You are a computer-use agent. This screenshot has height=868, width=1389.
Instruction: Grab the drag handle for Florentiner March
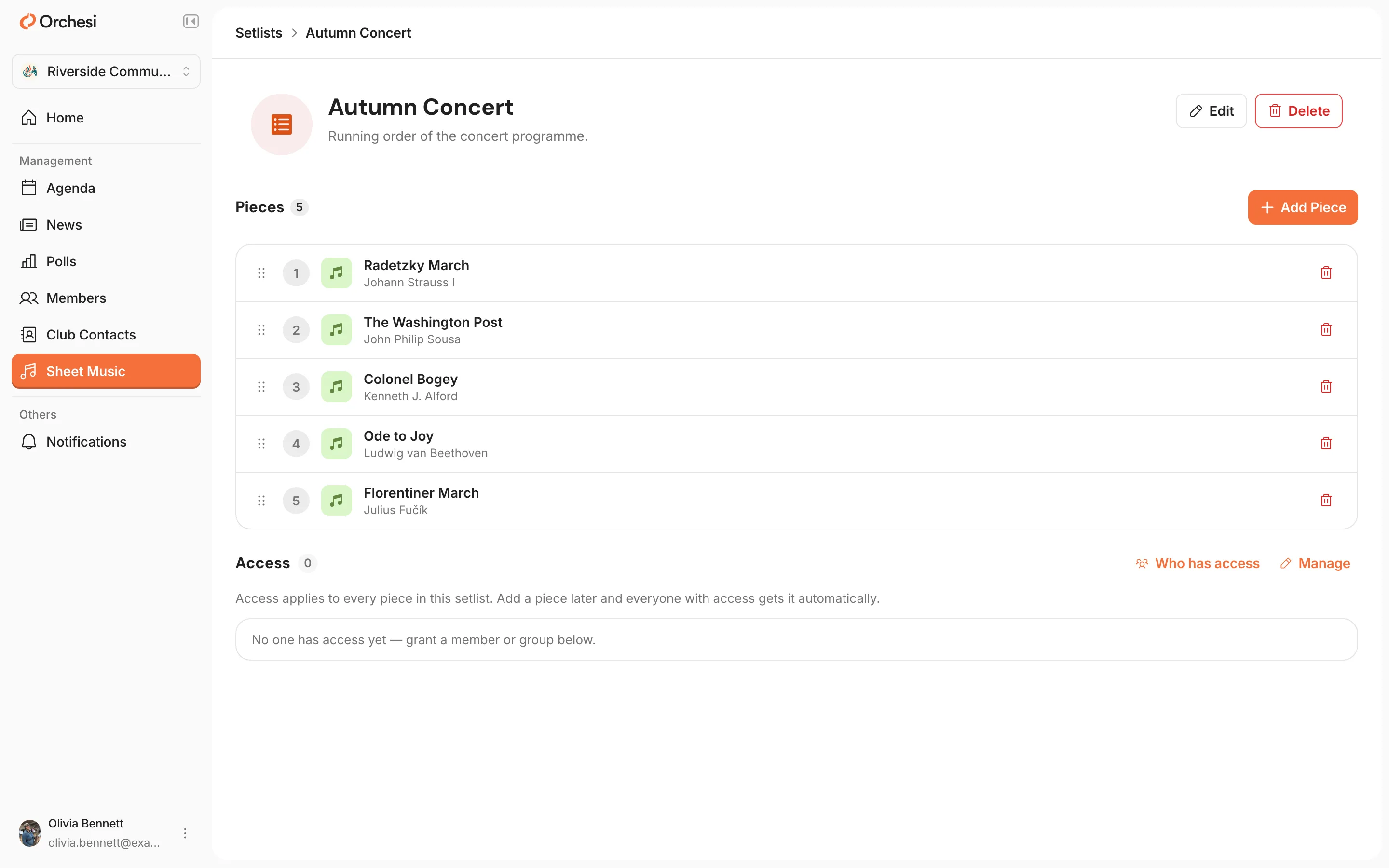pos(261,500)
